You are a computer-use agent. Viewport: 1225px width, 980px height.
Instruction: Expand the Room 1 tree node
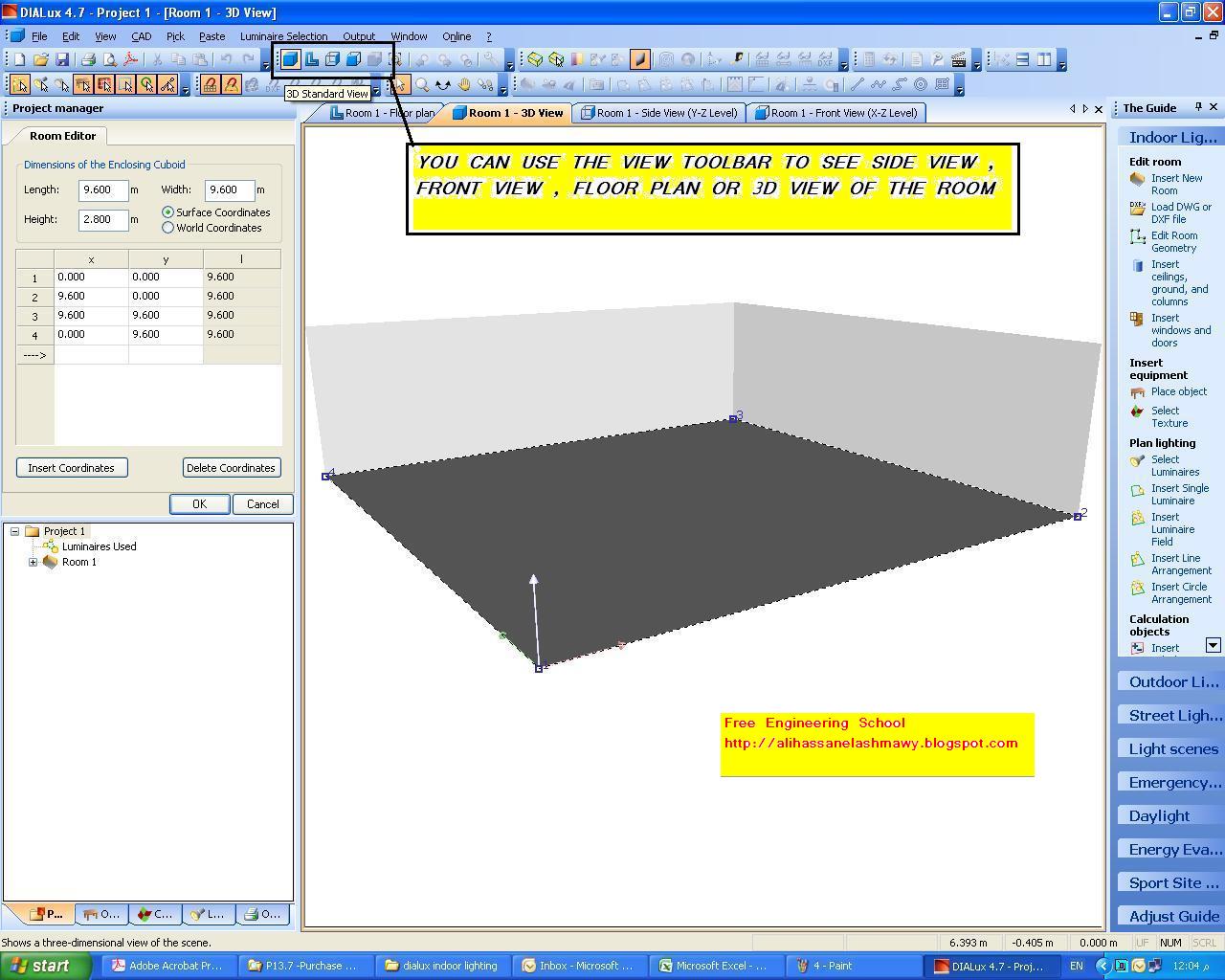pos(33,562)
